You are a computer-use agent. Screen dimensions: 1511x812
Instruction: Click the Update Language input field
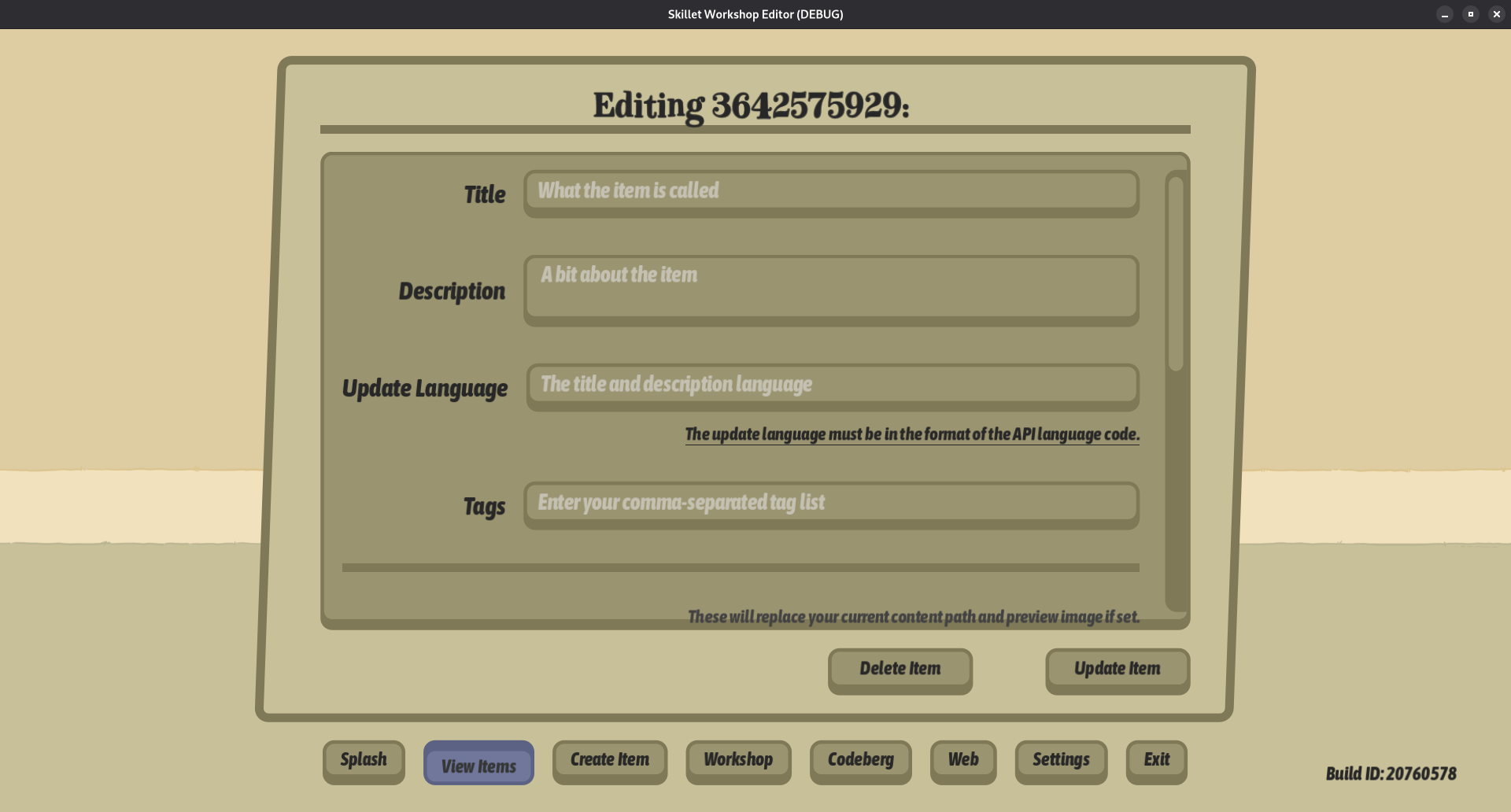832,385
